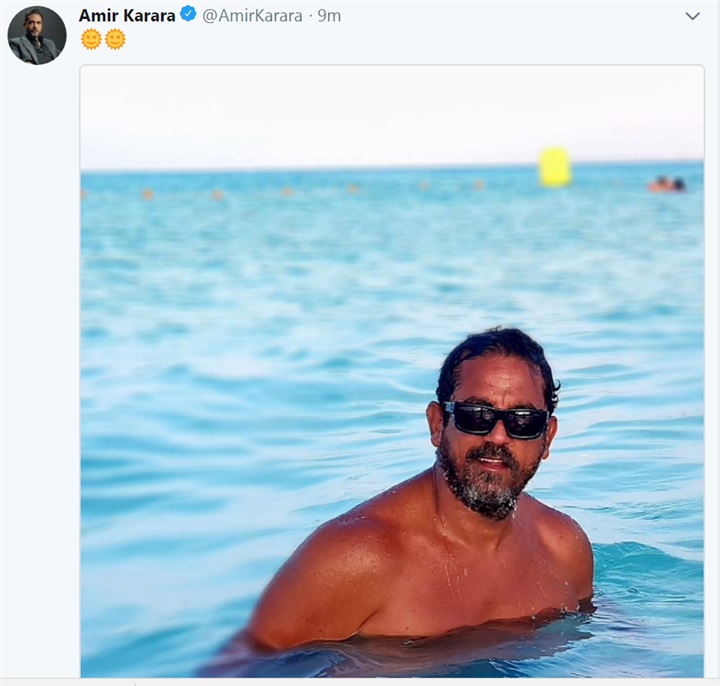The image size is (720, 686).
Task: Open the attached beach photo
Action: (x=392, y=371)
